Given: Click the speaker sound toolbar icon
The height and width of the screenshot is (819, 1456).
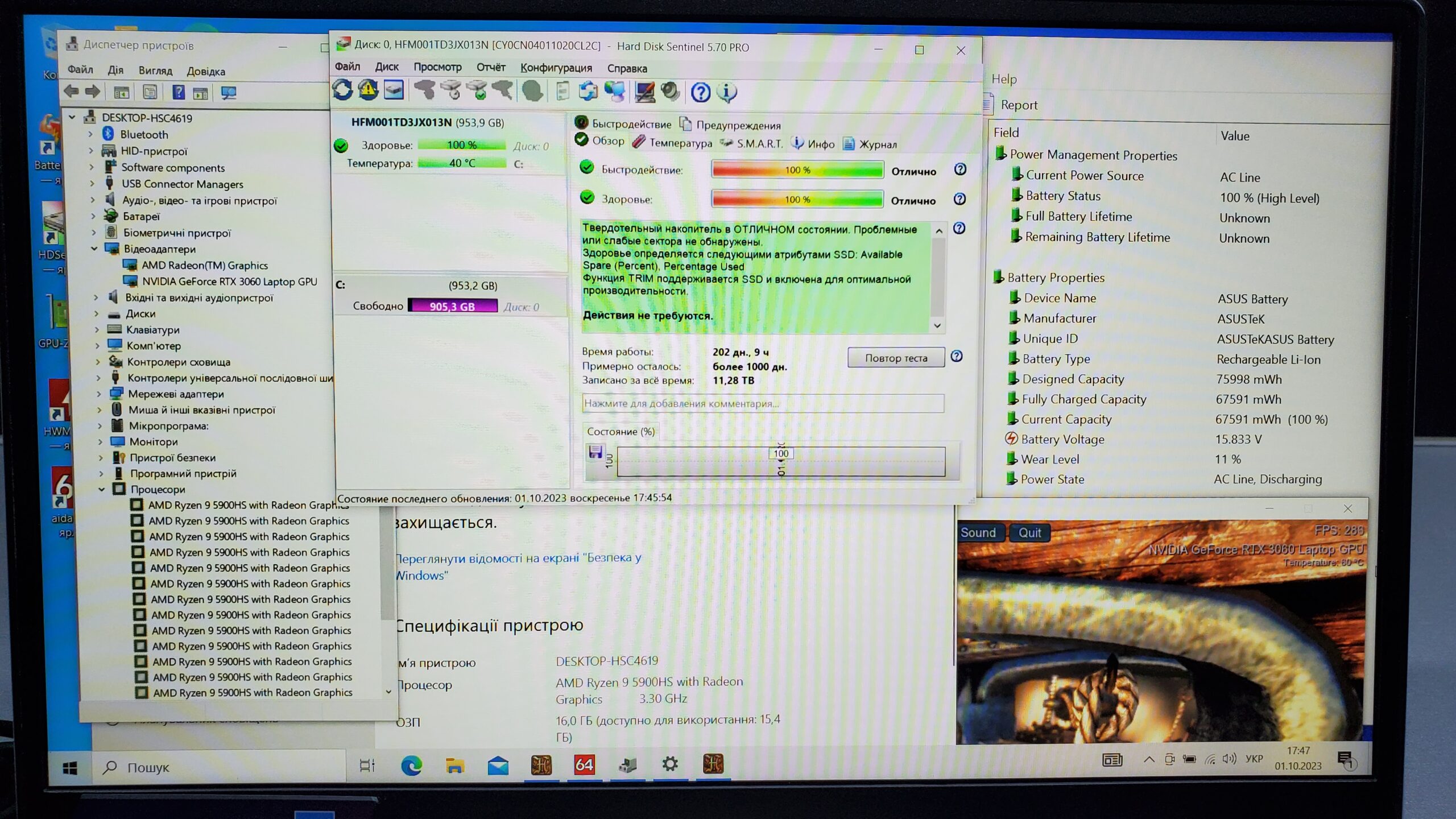Looking at the screenshot, I should coord(671,92).
